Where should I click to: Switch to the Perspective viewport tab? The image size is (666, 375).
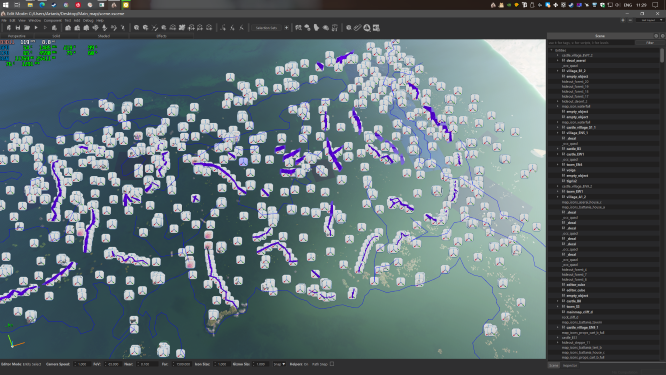pos(17,36)
